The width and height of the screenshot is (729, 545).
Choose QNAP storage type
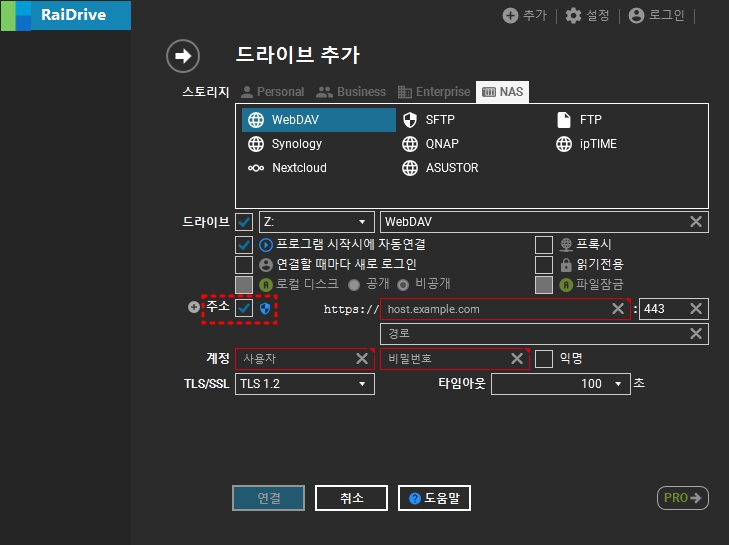pos(430,144)
